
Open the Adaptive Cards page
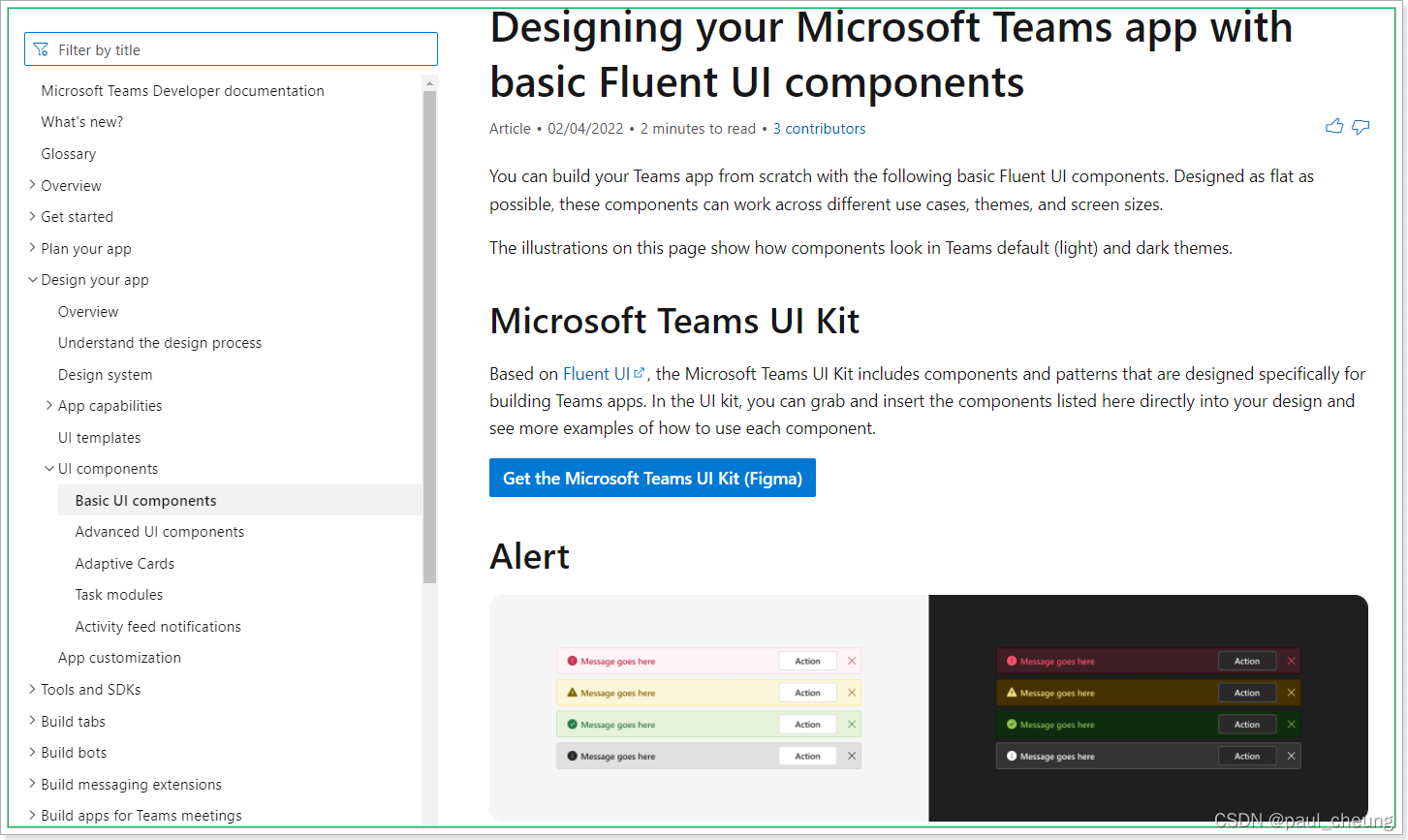124,563
